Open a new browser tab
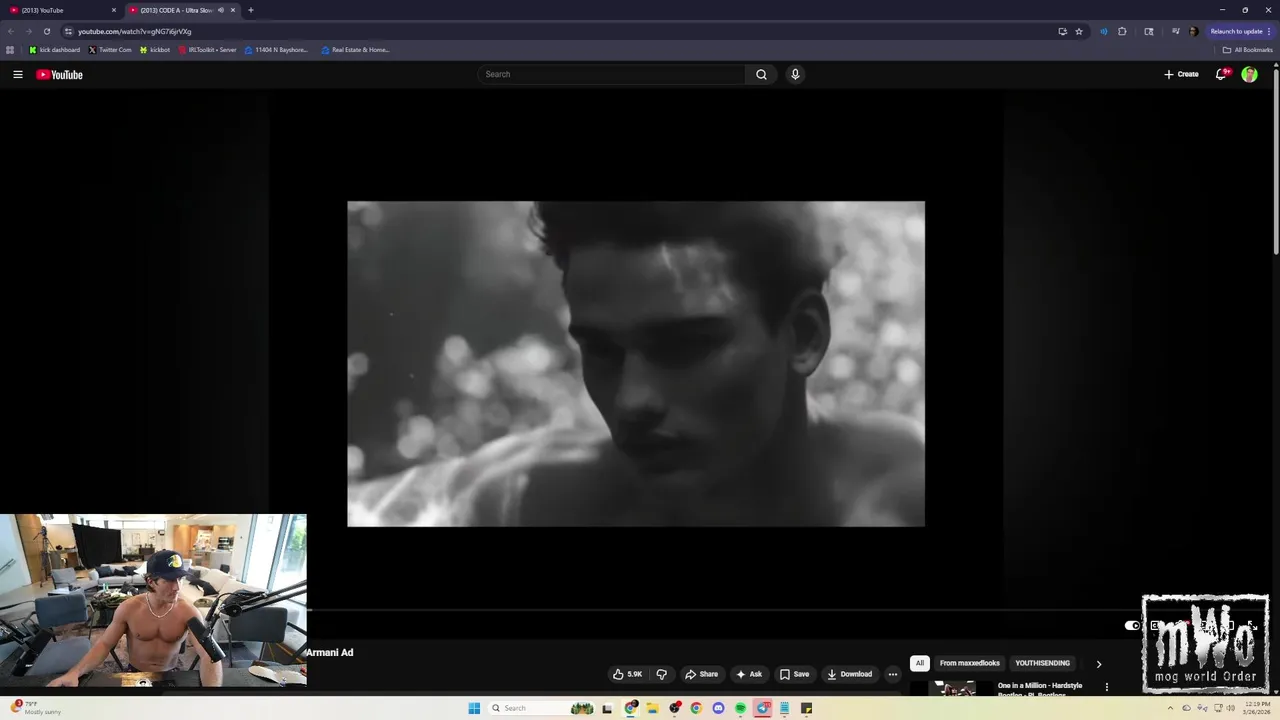1280x720 pixels. pos(250,10)
